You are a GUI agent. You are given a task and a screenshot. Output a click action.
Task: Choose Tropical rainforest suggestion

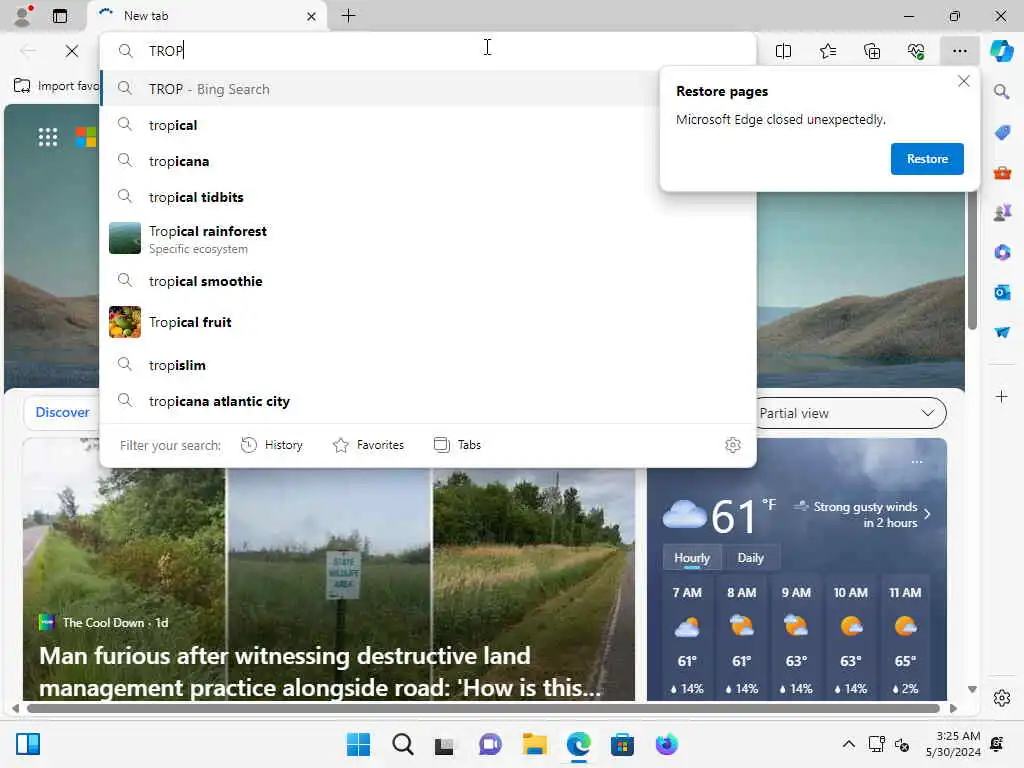pos(428,239)
